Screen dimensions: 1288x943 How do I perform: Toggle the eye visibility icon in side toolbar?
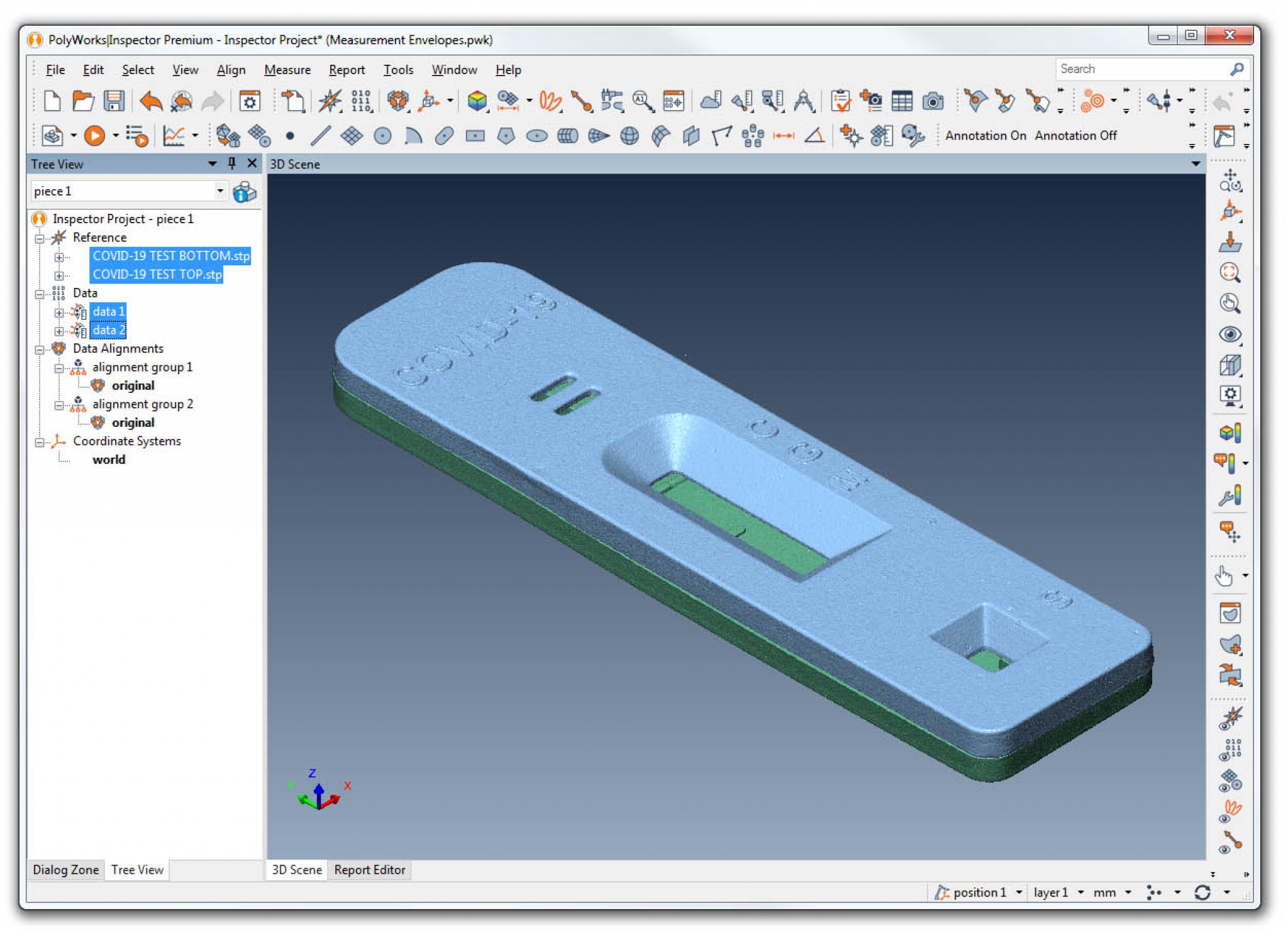(x=1230, y=334)
